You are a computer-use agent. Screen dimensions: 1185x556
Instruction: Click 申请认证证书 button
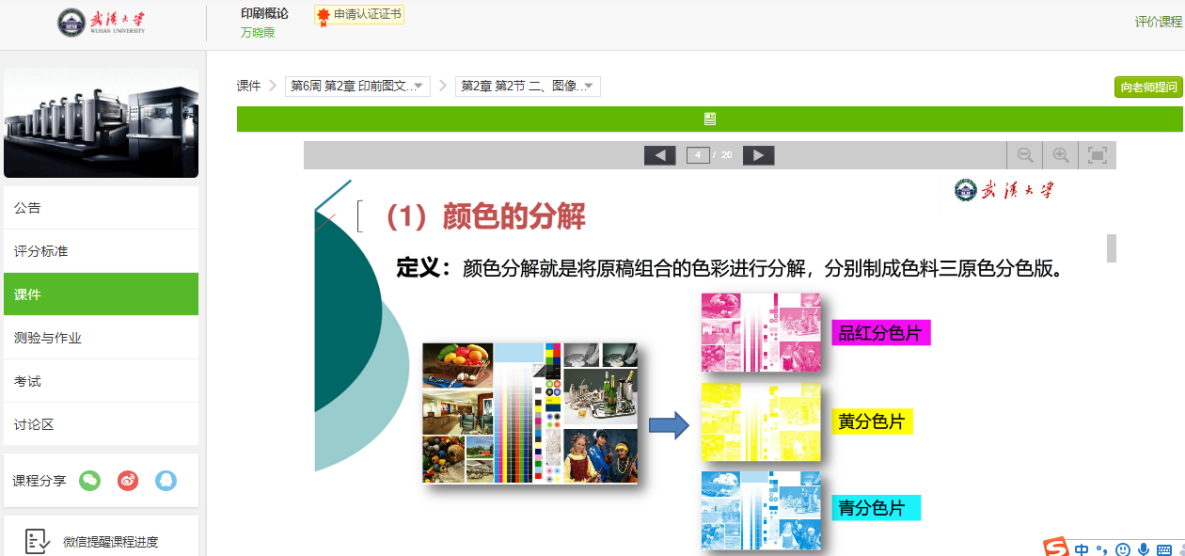(x=360, y=15)
